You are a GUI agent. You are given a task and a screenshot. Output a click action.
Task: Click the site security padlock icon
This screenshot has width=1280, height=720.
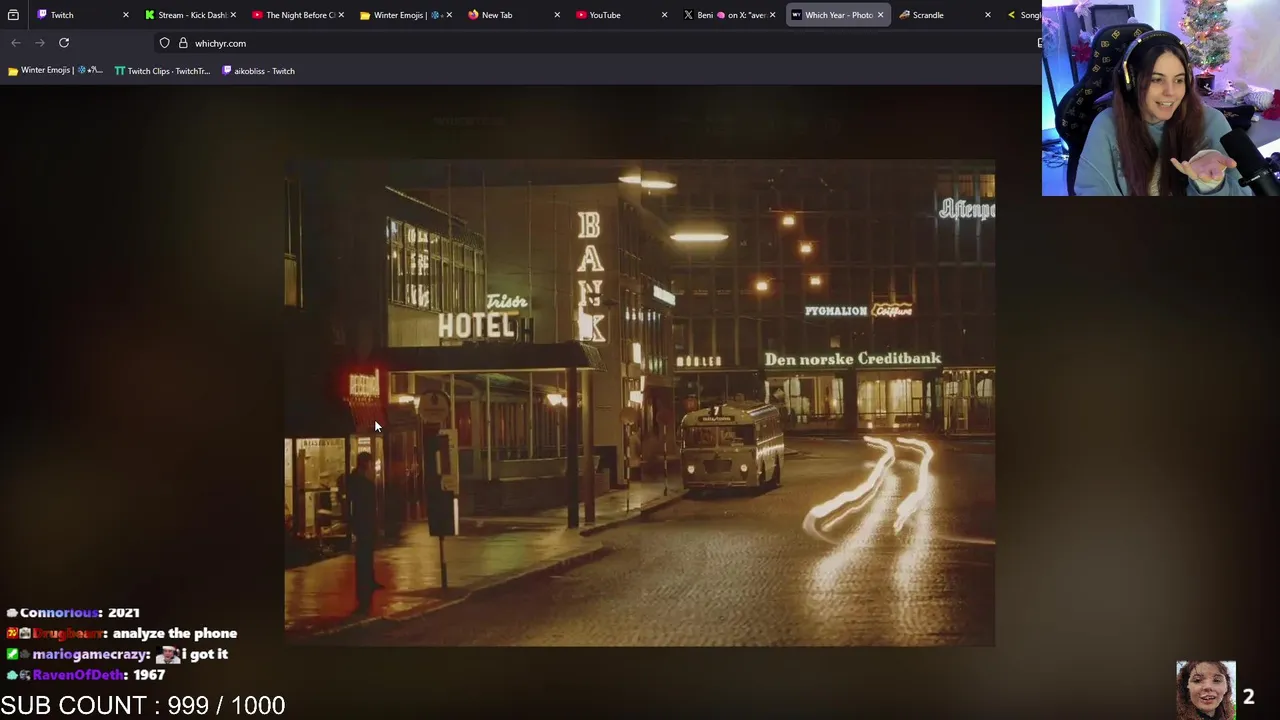pos(183,43)
